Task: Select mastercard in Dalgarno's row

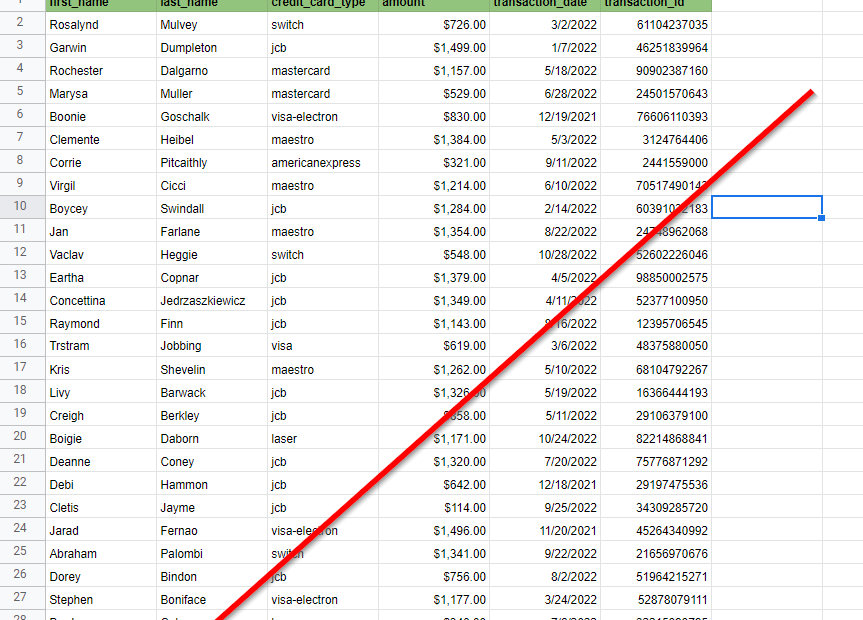Action: 323,70
